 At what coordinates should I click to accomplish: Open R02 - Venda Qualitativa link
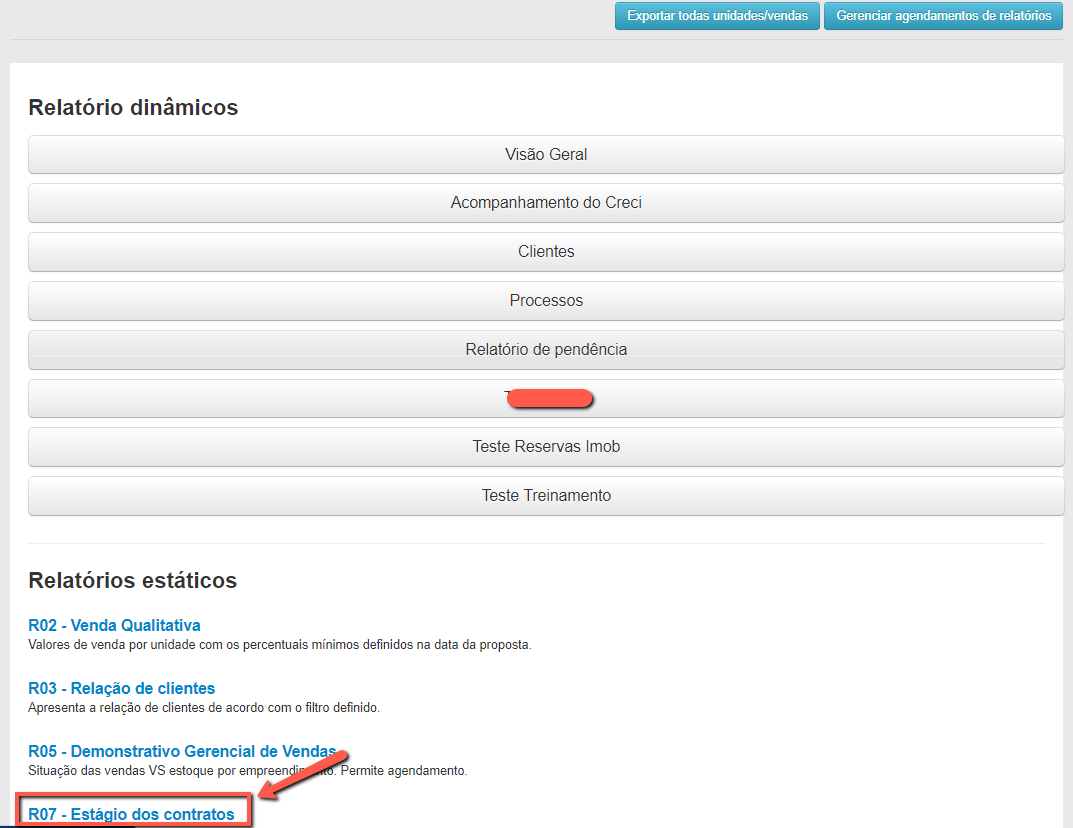click(x=114, y=626)
